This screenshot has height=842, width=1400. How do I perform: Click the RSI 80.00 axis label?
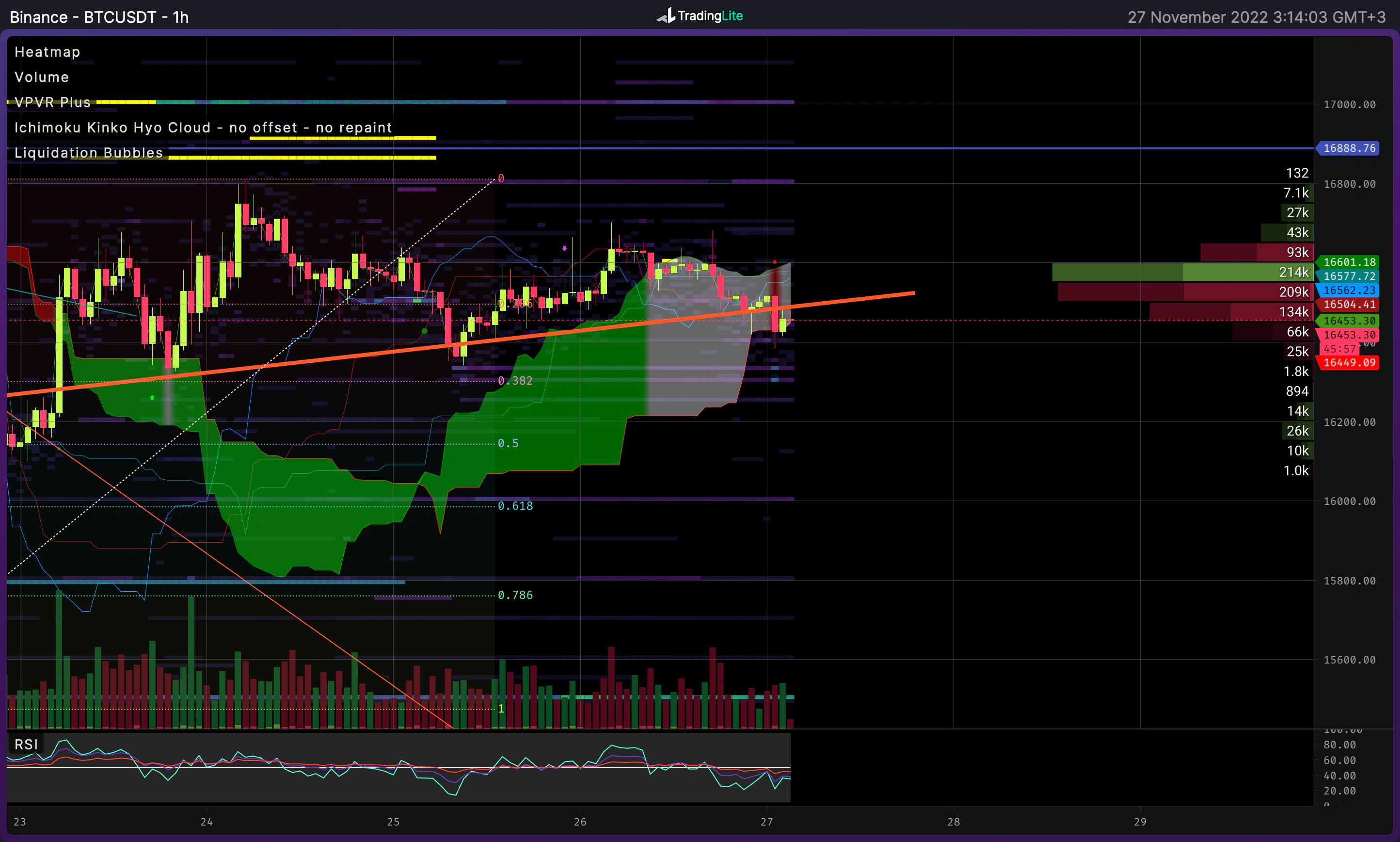pyautogui.click(x=1339, y=745)
